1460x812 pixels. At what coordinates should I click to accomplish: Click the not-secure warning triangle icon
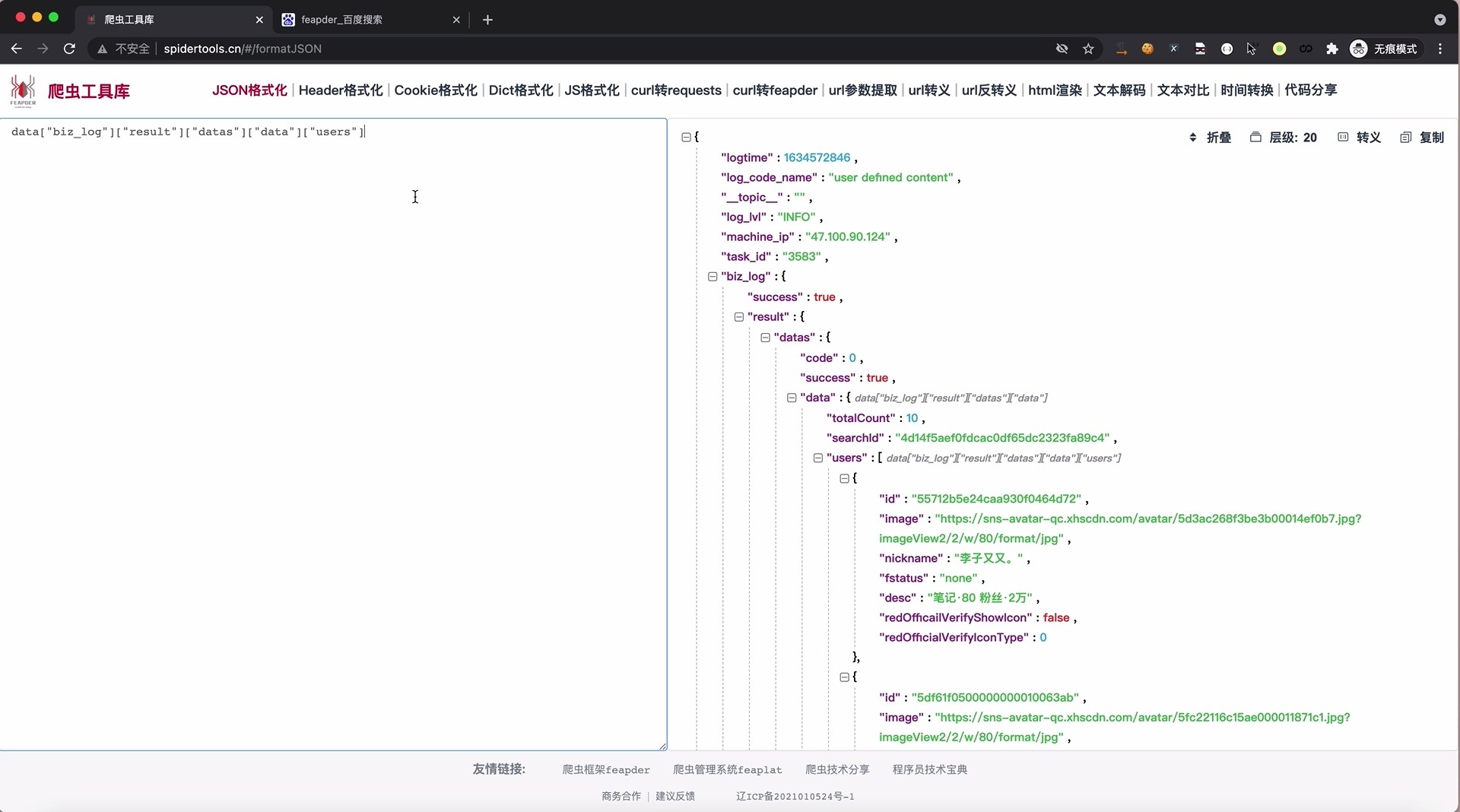pos(102,49)
